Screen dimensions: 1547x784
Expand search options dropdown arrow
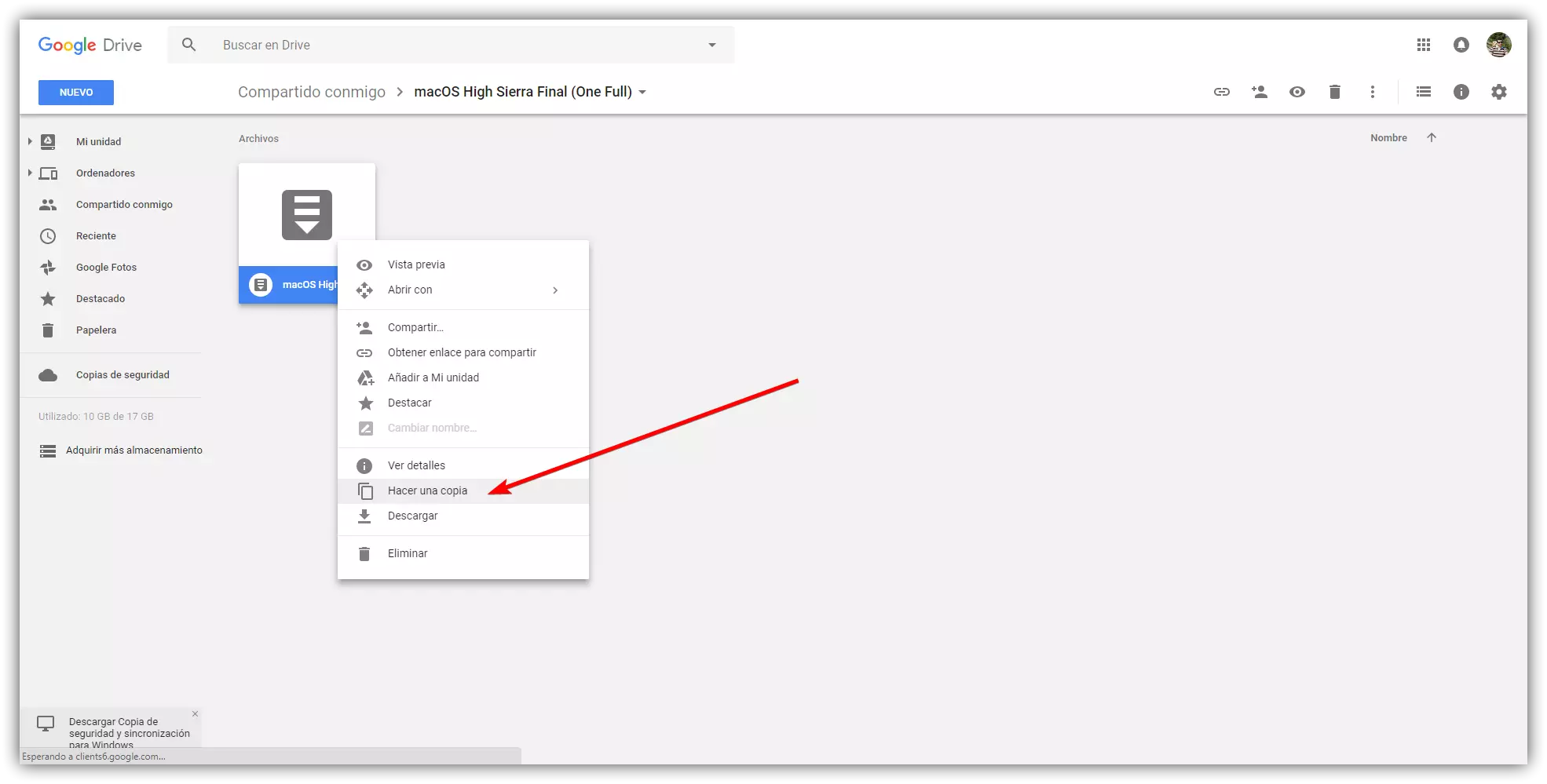(712, 45)
